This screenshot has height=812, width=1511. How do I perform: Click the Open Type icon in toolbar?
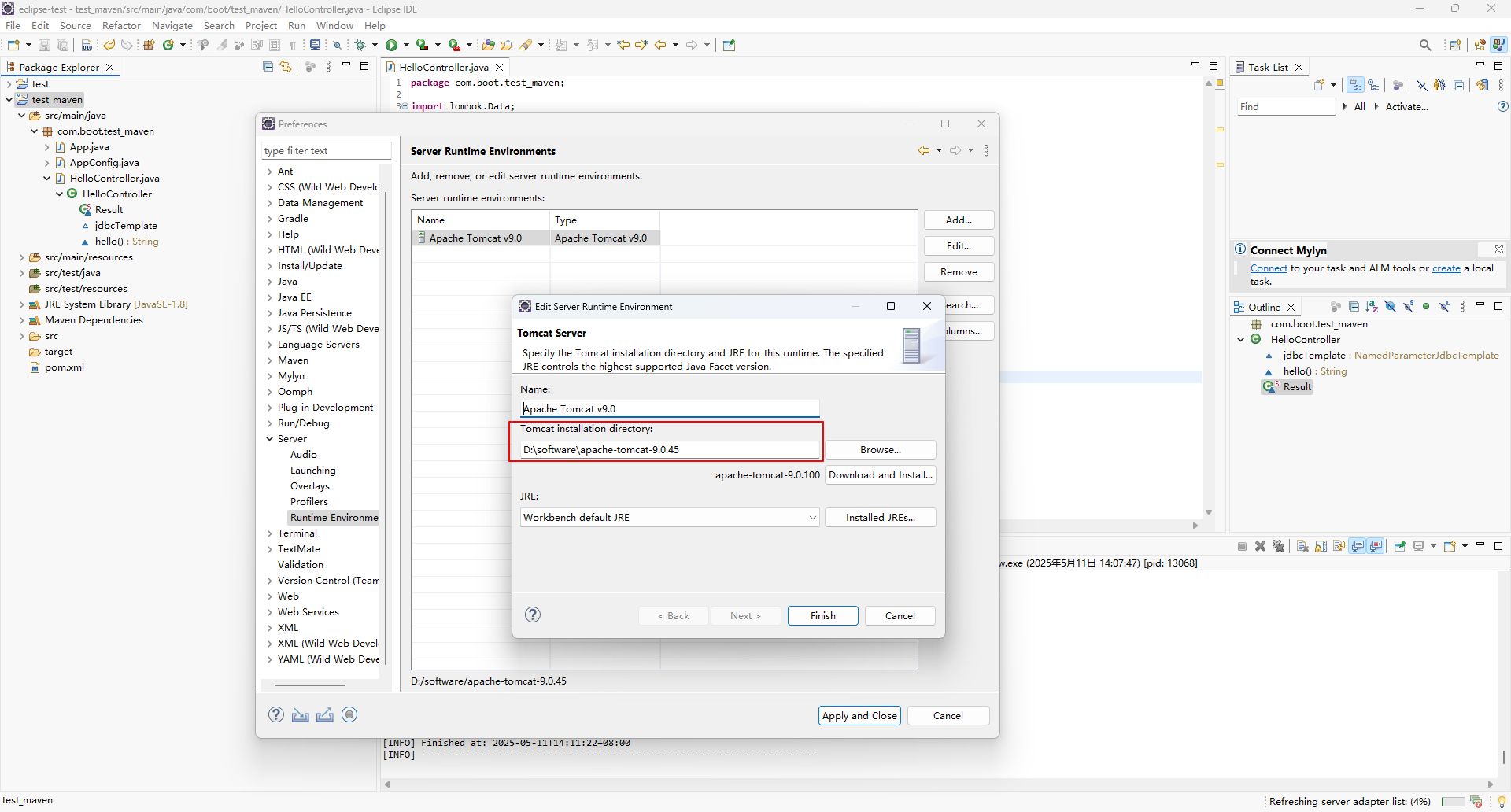tap(489, 45)
